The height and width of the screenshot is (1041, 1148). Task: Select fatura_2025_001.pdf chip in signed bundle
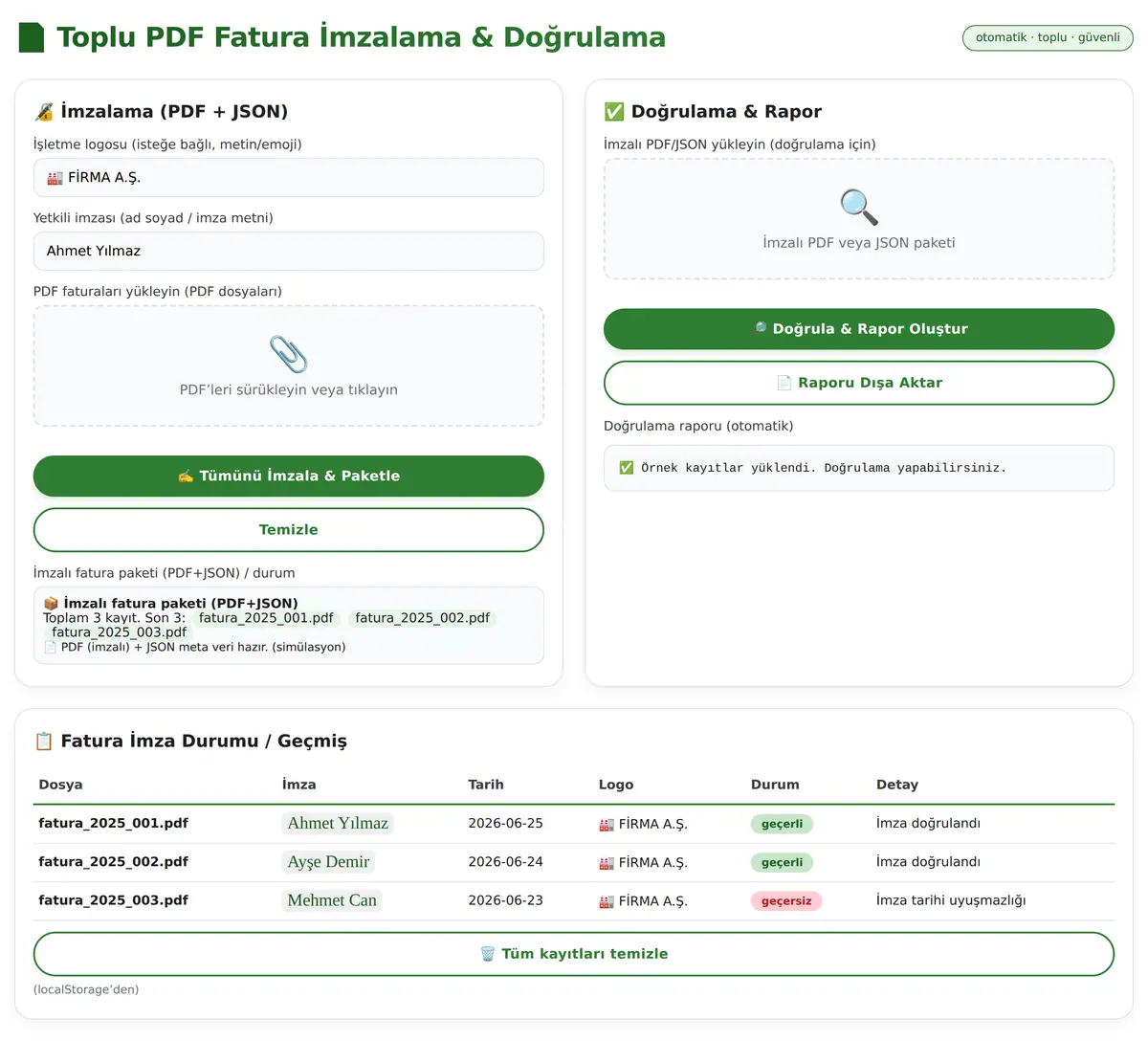(x=266, y=618)
